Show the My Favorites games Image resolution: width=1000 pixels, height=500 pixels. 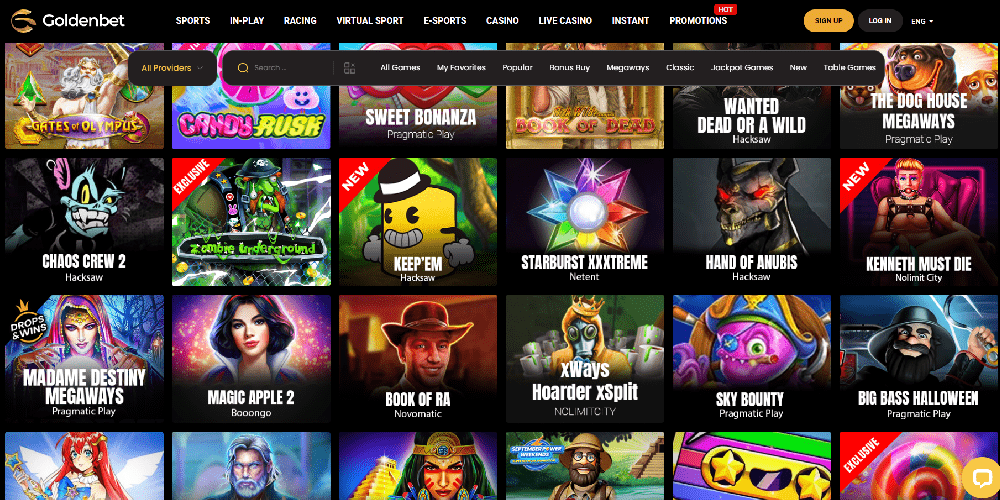461,68
